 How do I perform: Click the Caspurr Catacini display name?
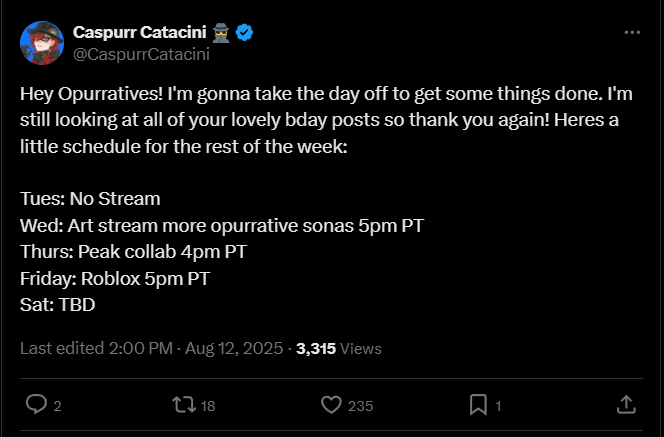tap(138, 32)
